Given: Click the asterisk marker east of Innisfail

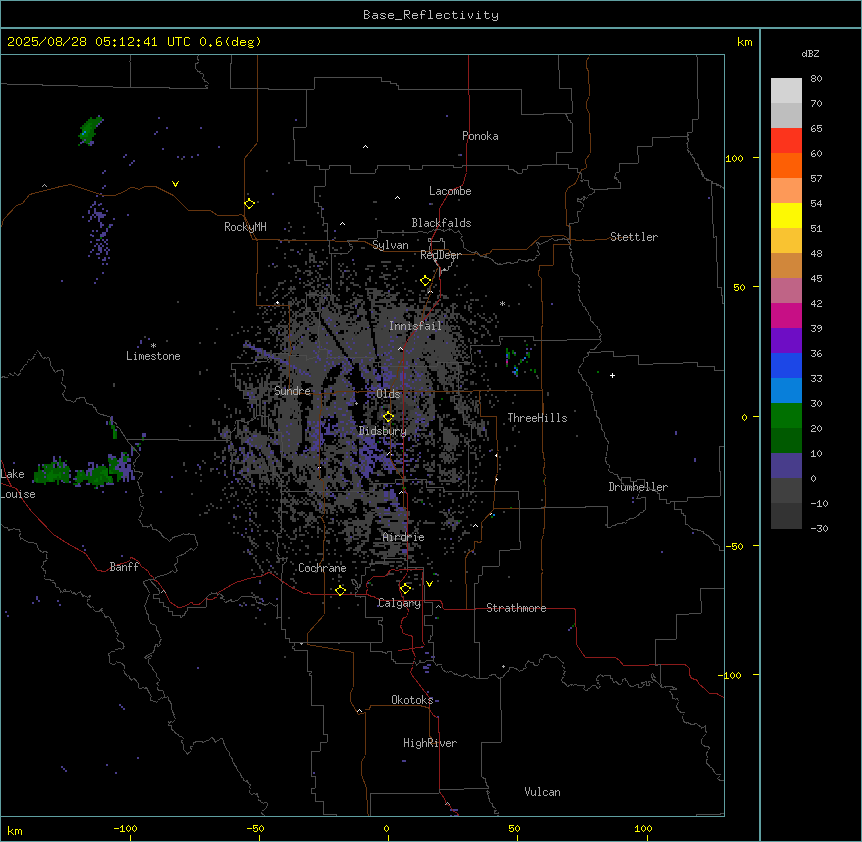Looking at the screenshot, I should (502, 304).
